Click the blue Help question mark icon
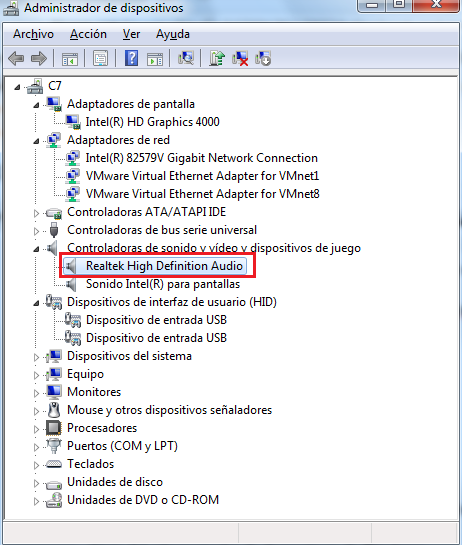 point(132,58)
